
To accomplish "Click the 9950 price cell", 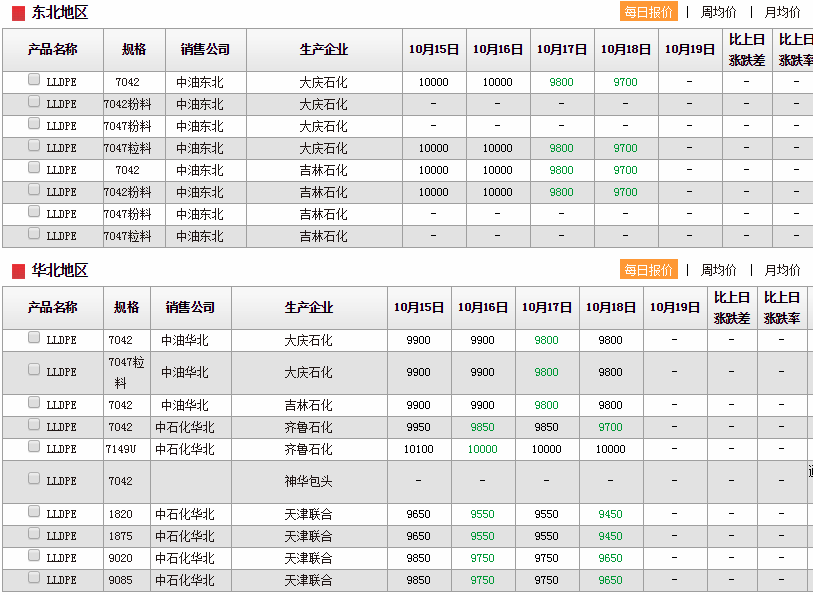I will point(418,428).
